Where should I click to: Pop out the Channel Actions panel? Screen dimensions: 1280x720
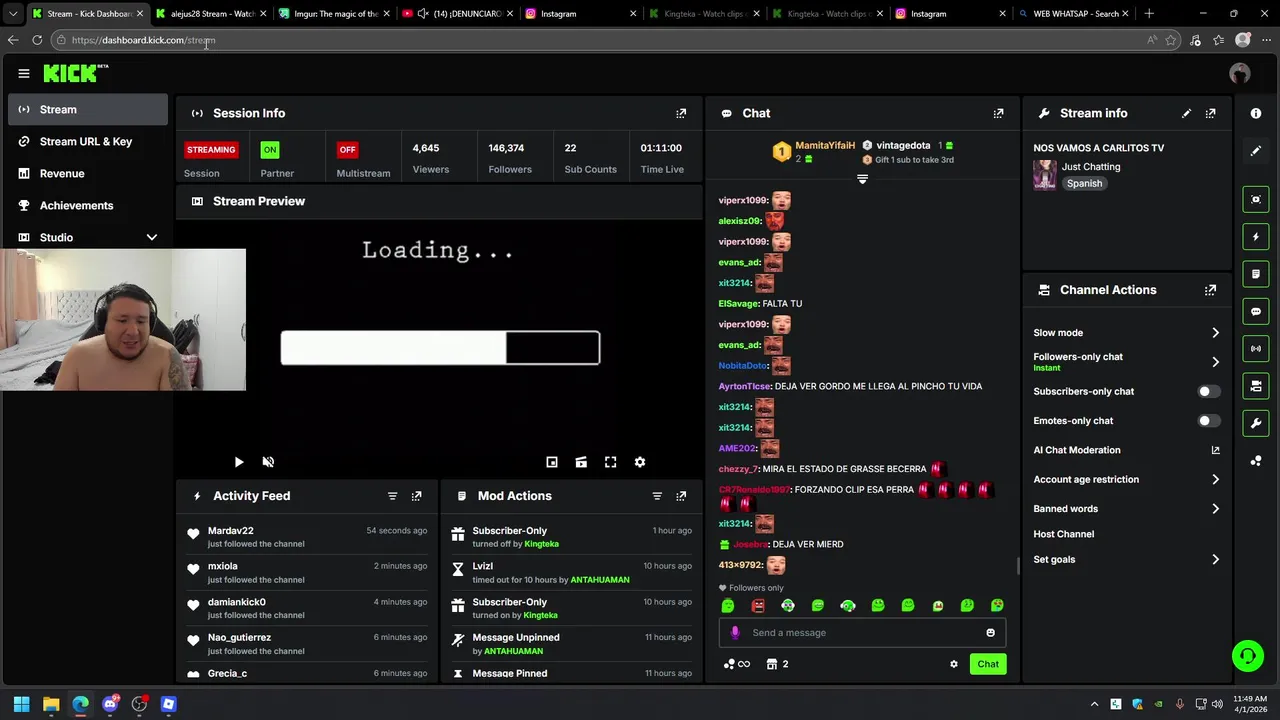[x=1210, y=290]
